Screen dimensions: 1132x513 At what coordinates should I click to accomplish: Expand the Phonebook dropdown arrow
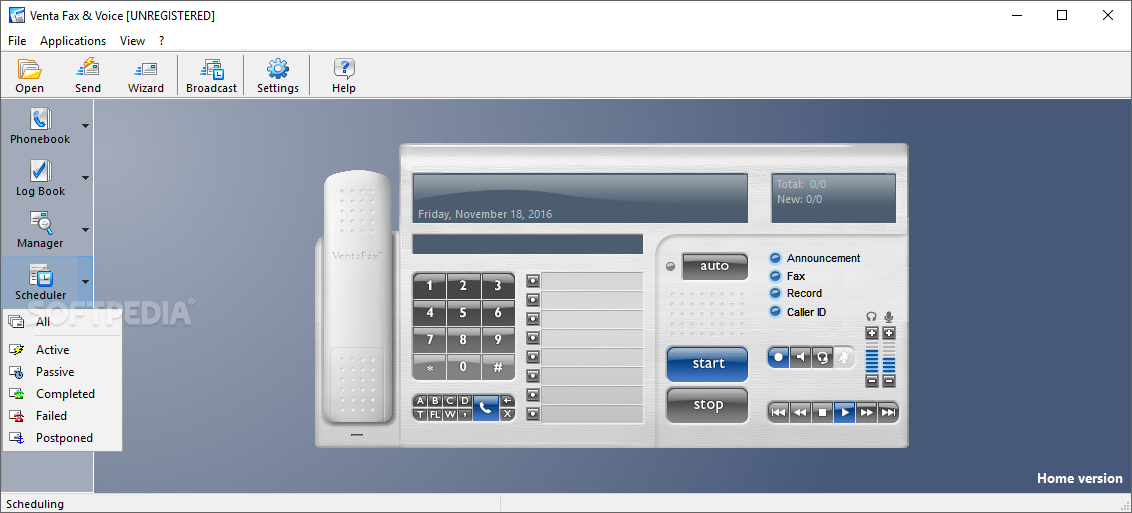pyautogui.click(x=85, y=126)
